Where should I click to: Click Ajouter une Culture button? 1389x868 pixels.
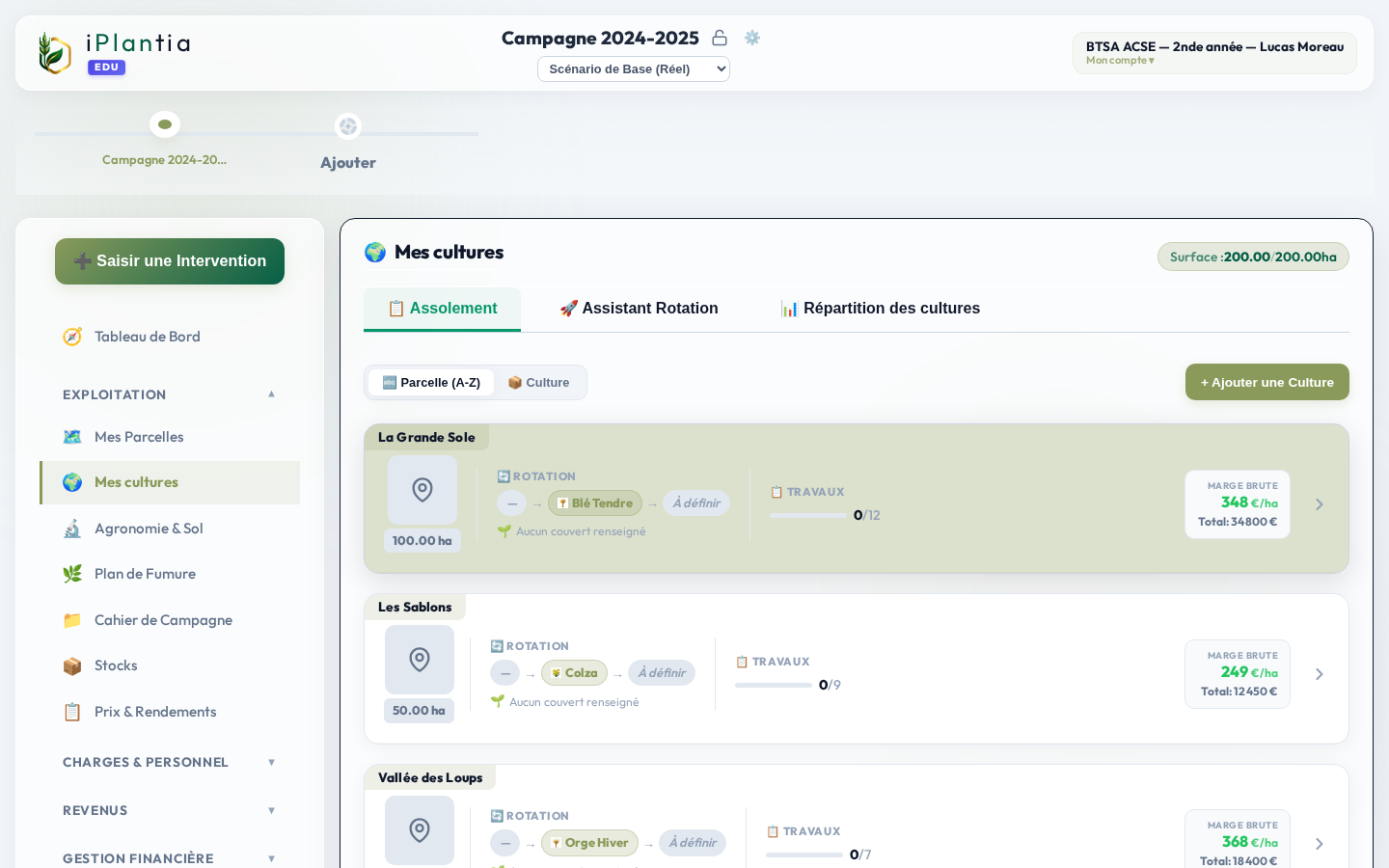(x=1267, y=382)
